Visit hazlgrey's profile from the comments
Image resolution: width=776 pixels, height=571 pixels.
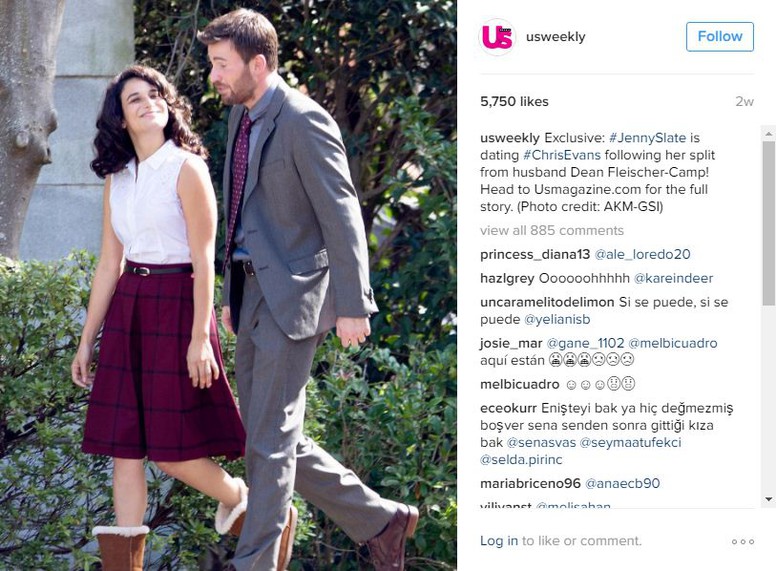click(507, 278)
